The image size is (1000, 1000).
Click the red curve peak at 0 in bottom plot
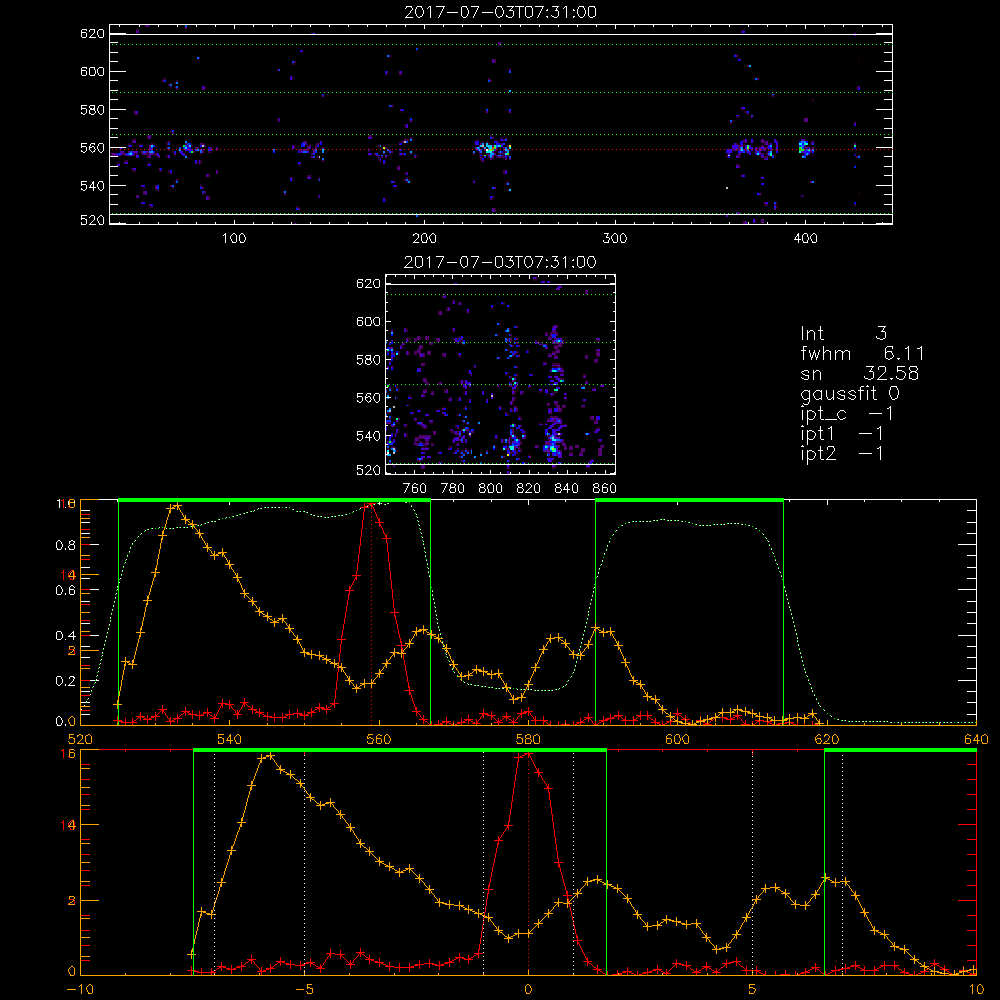pos(528,754)
